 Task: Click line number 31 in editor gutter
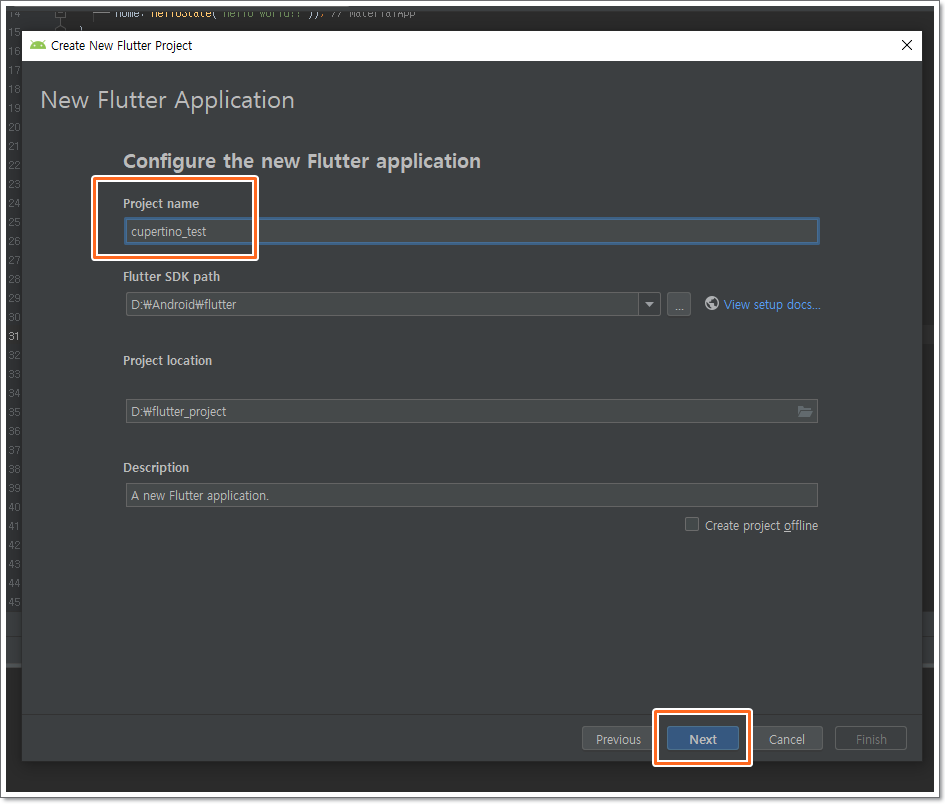pos(14,336)
